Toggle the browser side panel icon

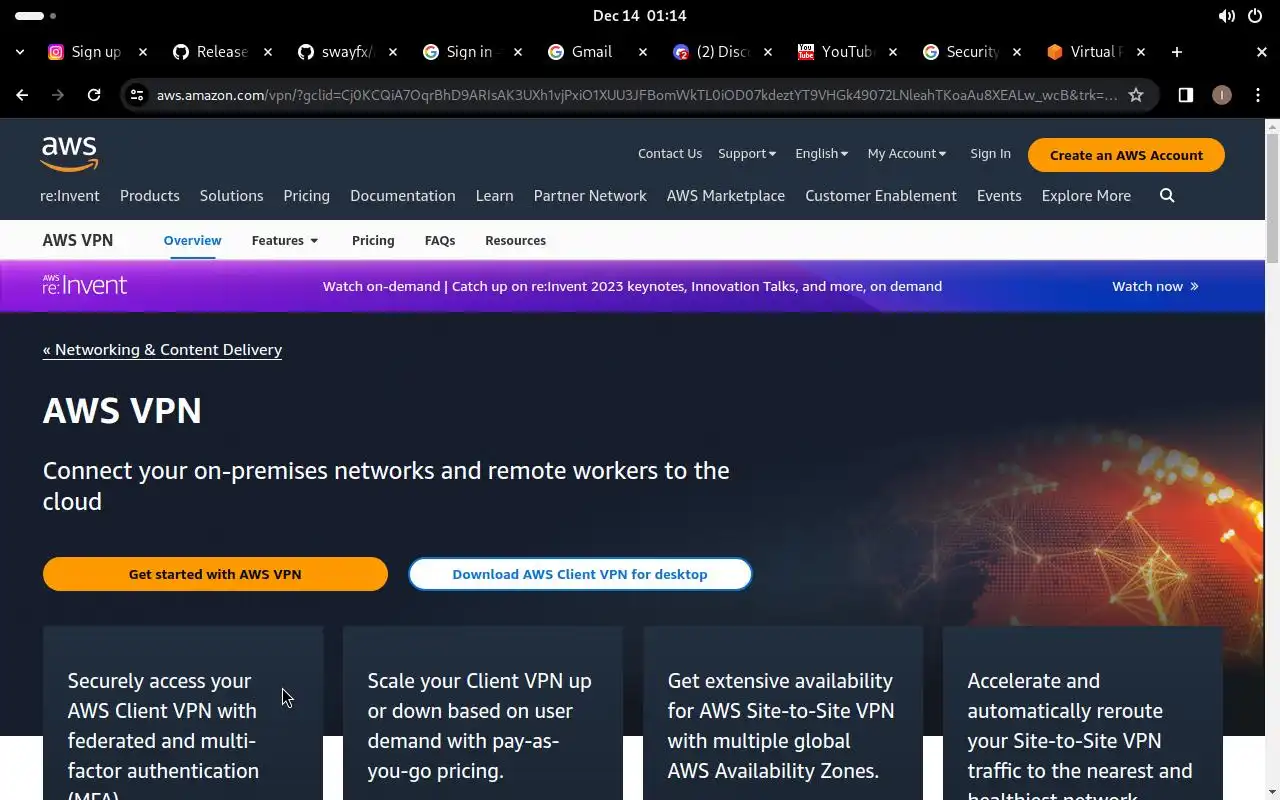click(1185, 95)
